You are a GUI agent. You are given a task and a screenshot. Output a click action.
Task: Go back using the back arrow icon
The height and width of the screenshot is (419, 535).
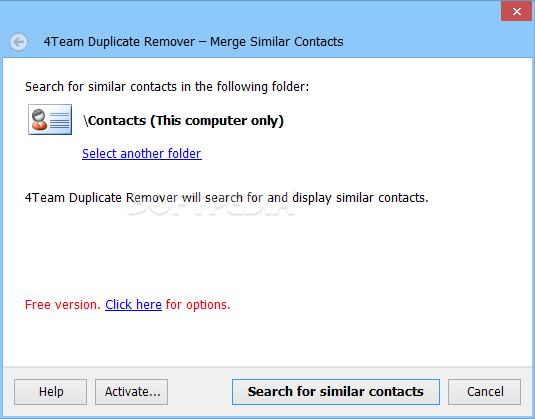(18, 42)
